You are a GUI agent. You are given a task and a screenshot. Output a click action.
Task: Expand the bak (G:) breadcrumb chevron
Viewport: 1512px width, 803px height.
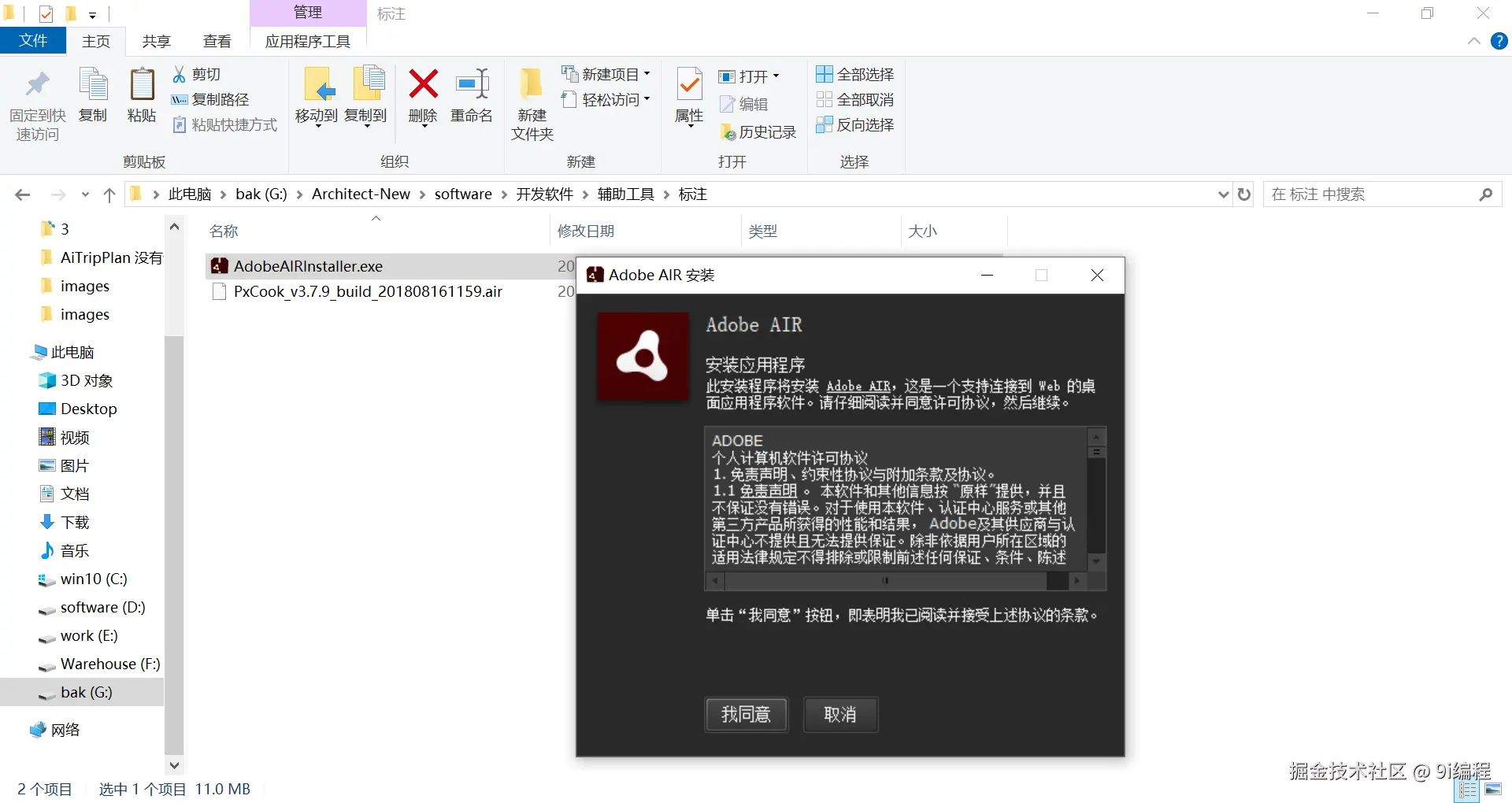[299, 194]
